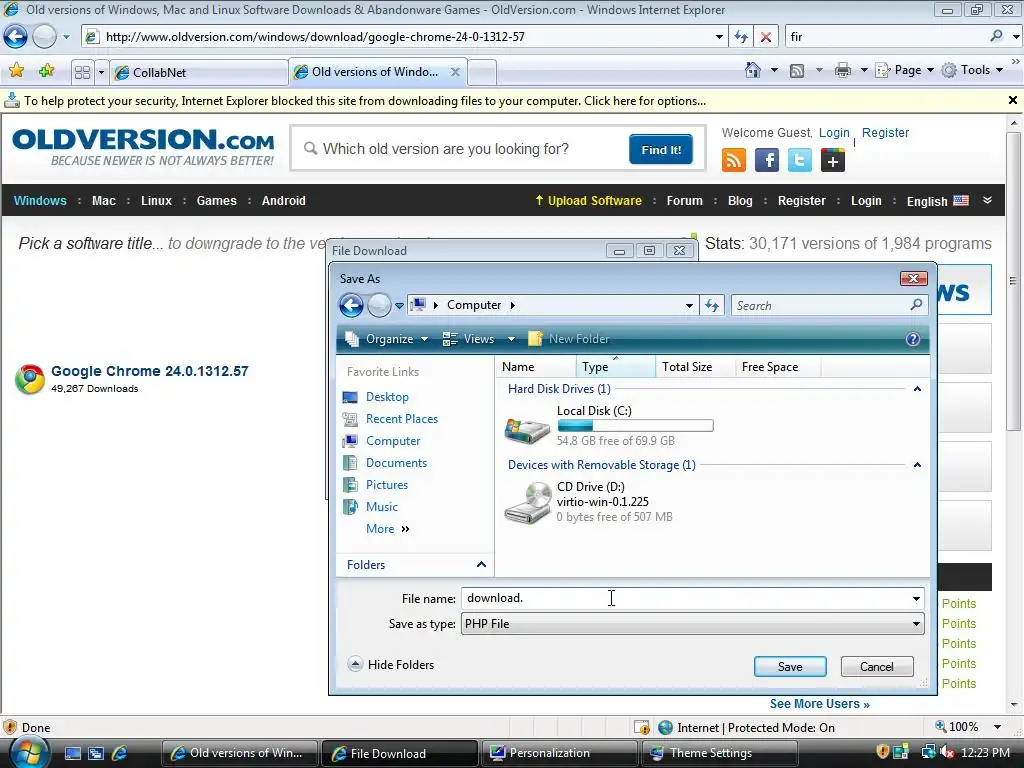1024x768 pixels.
Task: Open the Android section in site menu
Action: point(283,200)
